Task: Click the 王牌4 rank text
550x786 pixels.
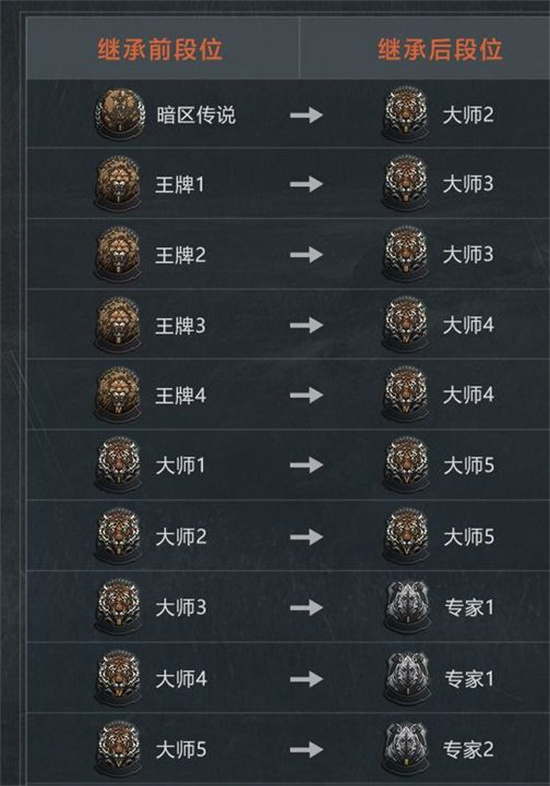Action: pyautogui.click(x=180, y=396)
